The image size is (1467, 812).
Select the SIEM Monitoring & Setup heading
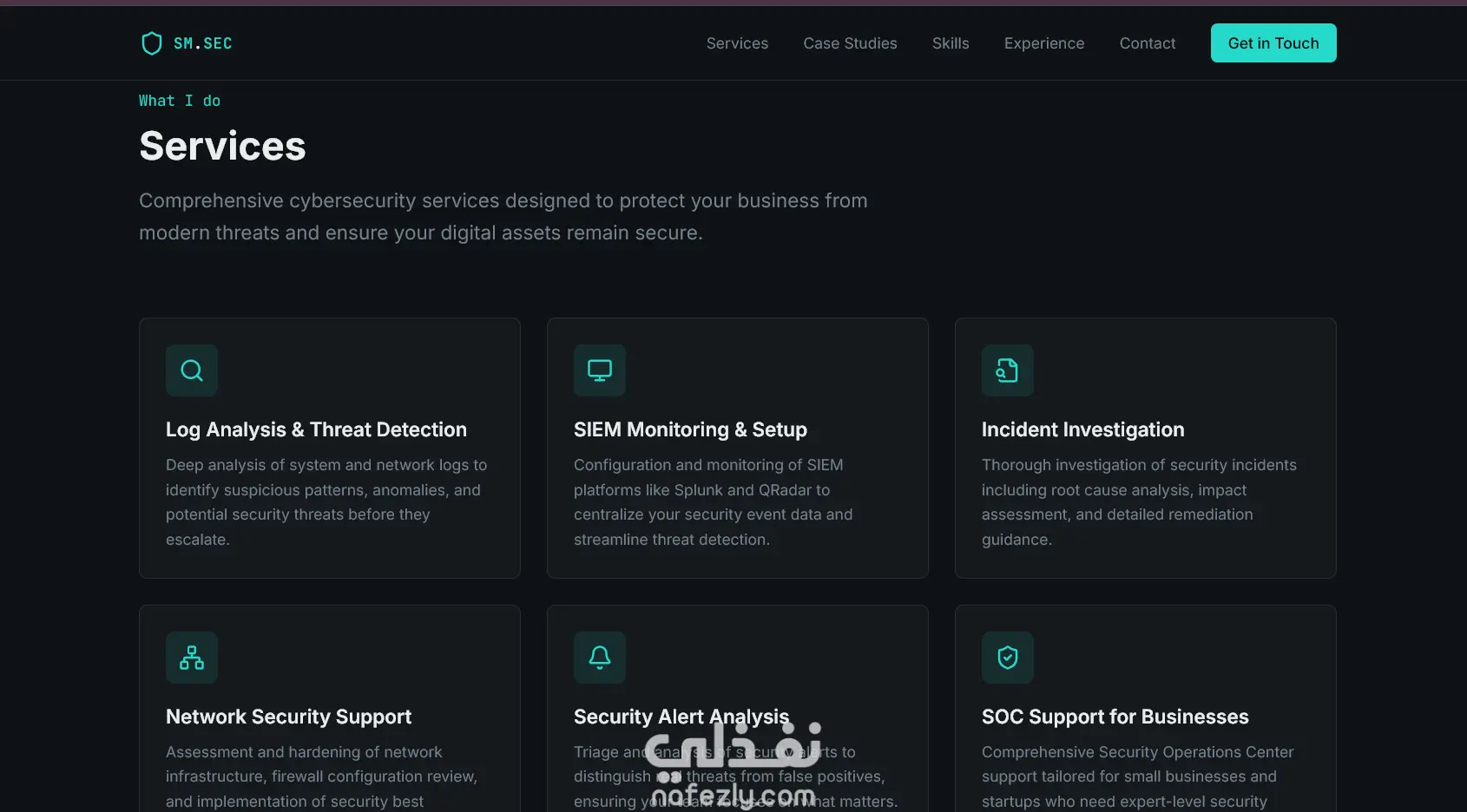690,429
